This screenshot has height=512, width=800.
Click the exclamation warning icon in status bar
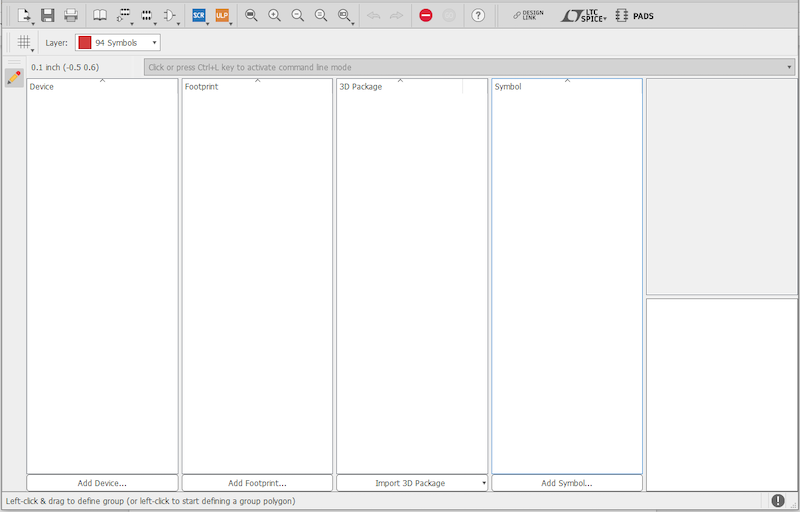[778, 501]
